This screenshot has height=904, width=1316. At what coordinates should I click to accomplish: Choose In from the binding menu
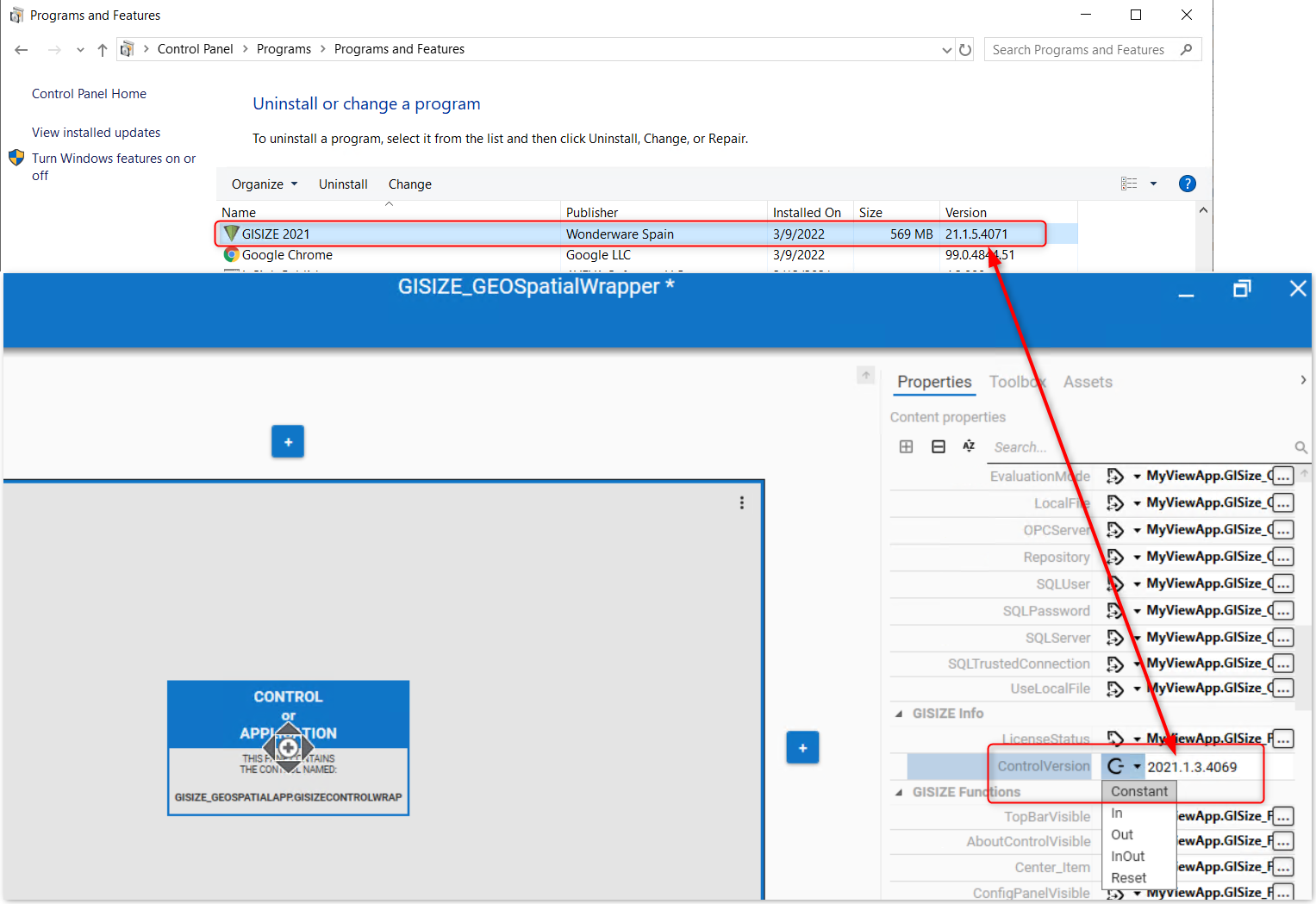click(1139, 814)
